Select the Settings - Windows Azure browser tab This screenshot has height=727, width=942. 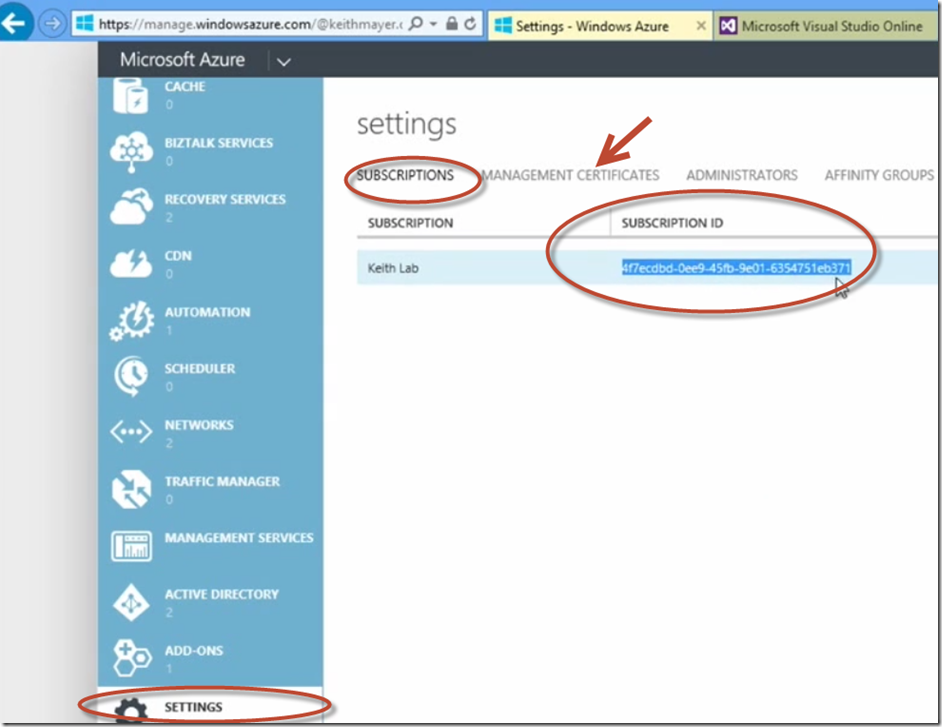pyautogui.click(x=599, y=26)
